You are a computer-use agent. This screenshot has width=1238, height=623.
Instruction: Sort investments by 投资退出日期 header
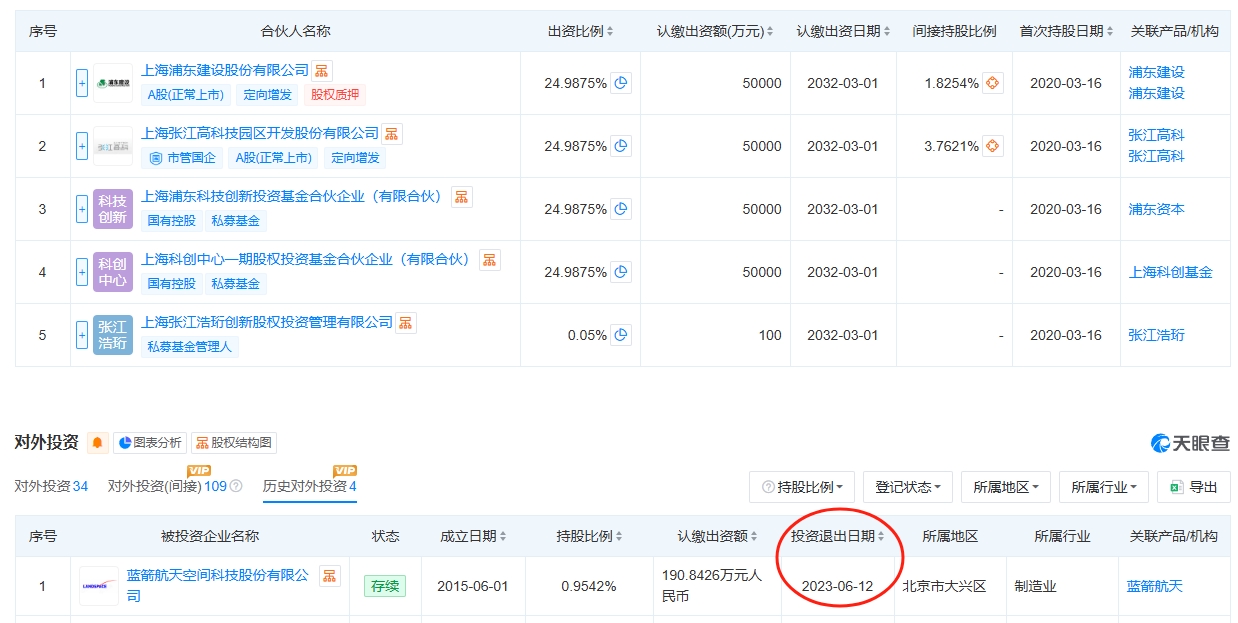[838, 536]
